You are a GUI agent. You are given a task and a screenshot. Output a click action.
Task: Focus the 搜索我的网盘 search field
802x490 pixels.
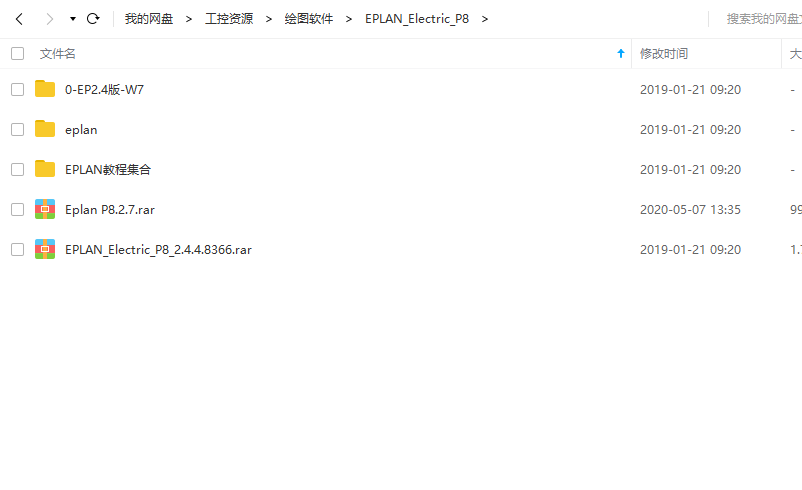tap(764, 19)
